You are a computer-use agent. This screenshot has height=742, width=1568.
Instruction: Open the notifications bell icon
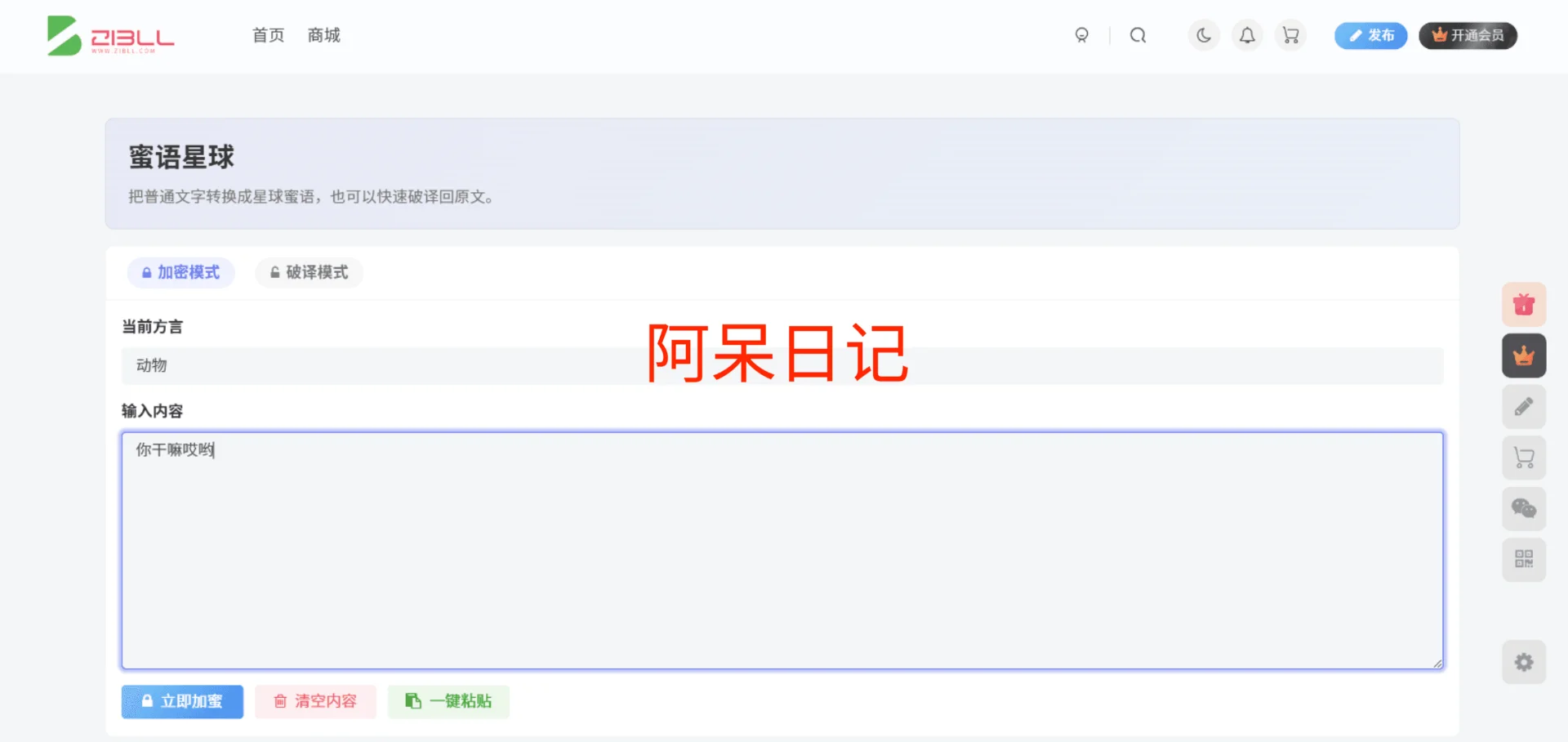click(1246, 35)
